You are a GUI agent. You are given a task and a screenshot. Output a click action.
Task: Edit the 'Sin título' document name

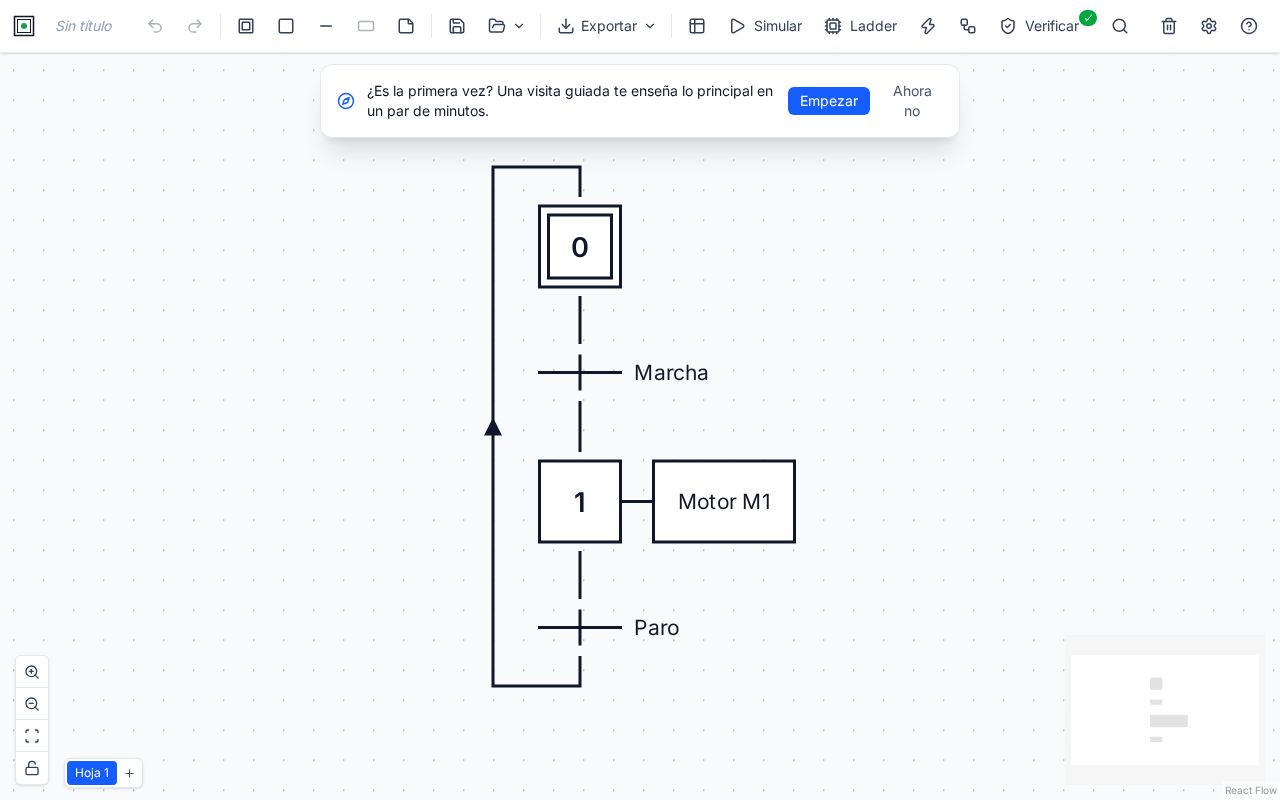pyautogui.click(x=84, y=26)
